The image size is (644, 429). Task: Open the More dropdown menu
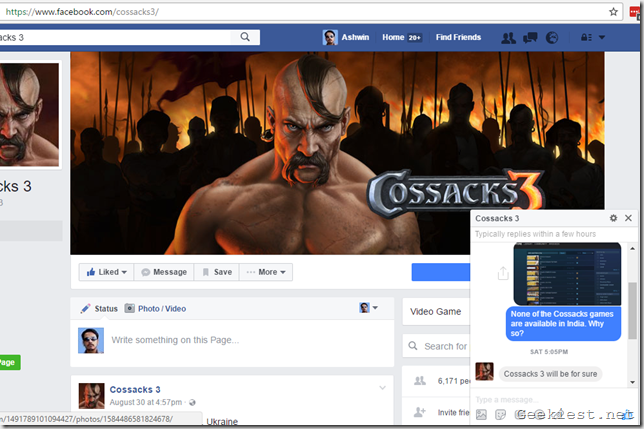click(267, 272)
